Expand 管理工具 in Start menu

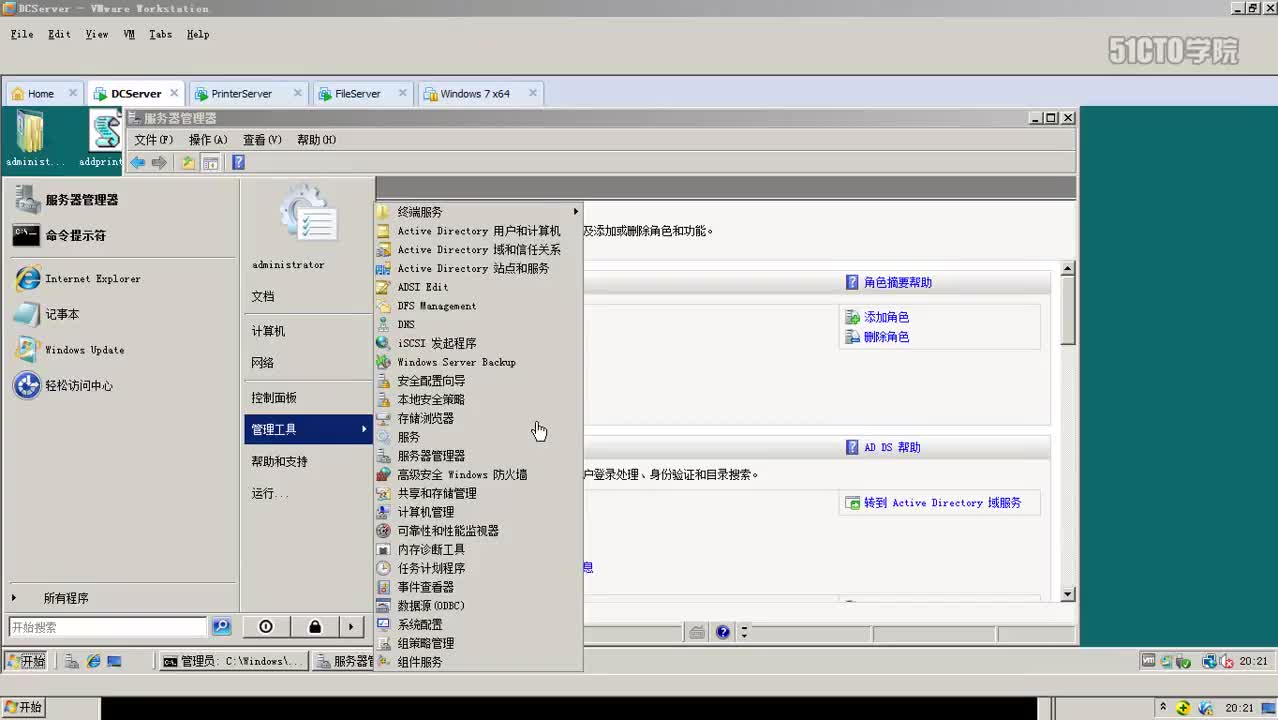click(308, 429)
